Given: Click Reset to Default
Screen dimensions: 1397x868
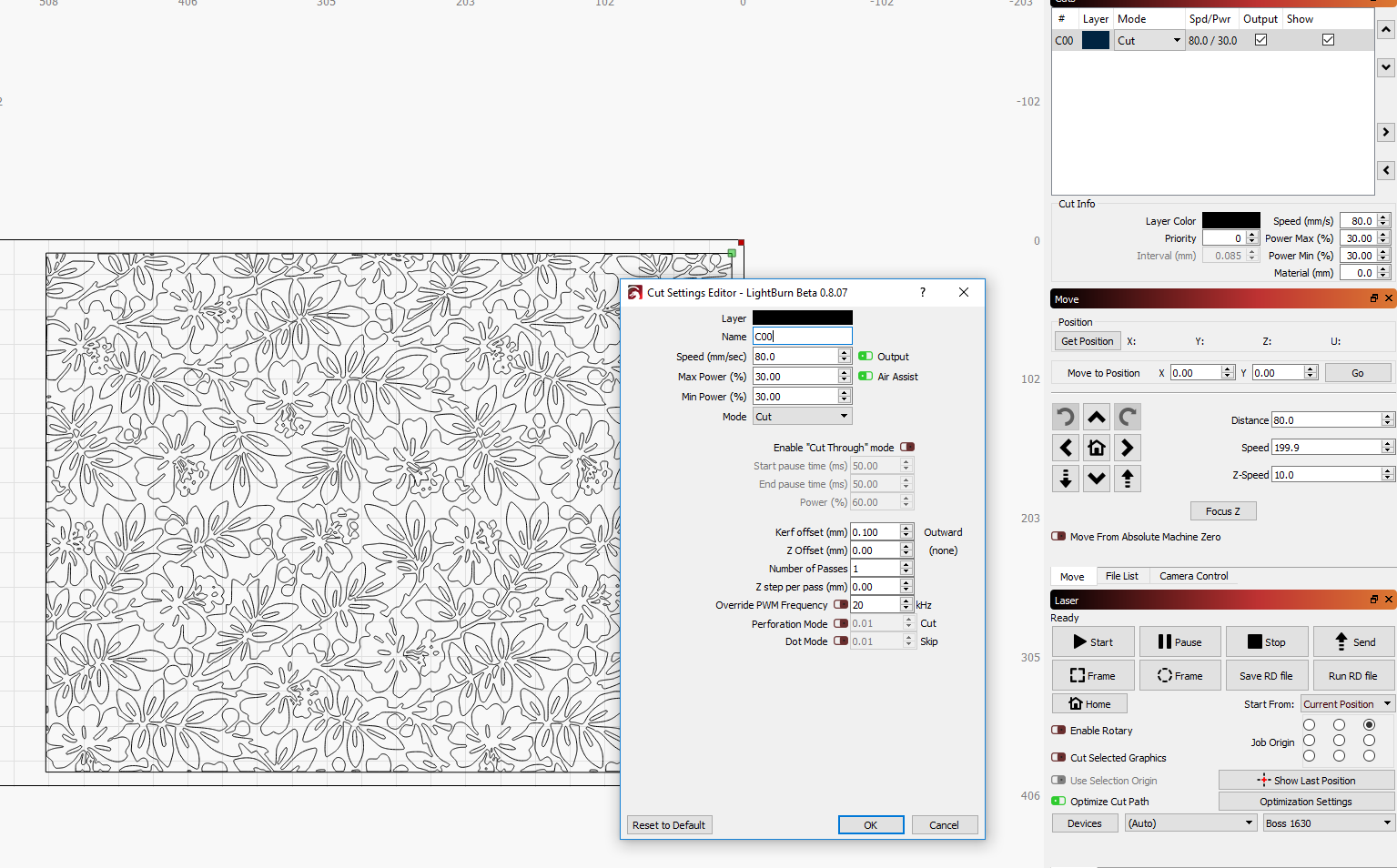Looking at the screenshot, I should 669,824.
